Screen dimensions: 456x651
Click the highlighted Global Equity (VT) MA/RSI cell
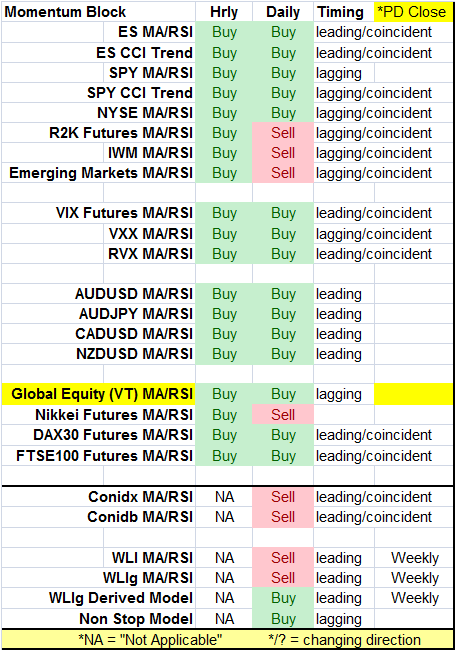pyautogui.click(x=98, y=394)
